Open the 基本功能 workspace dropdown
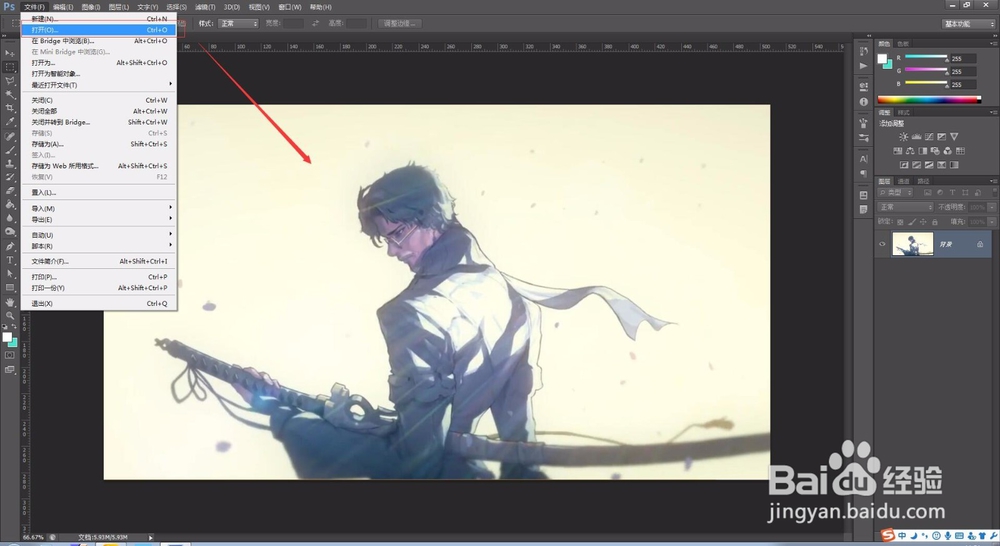 [968, 24]
